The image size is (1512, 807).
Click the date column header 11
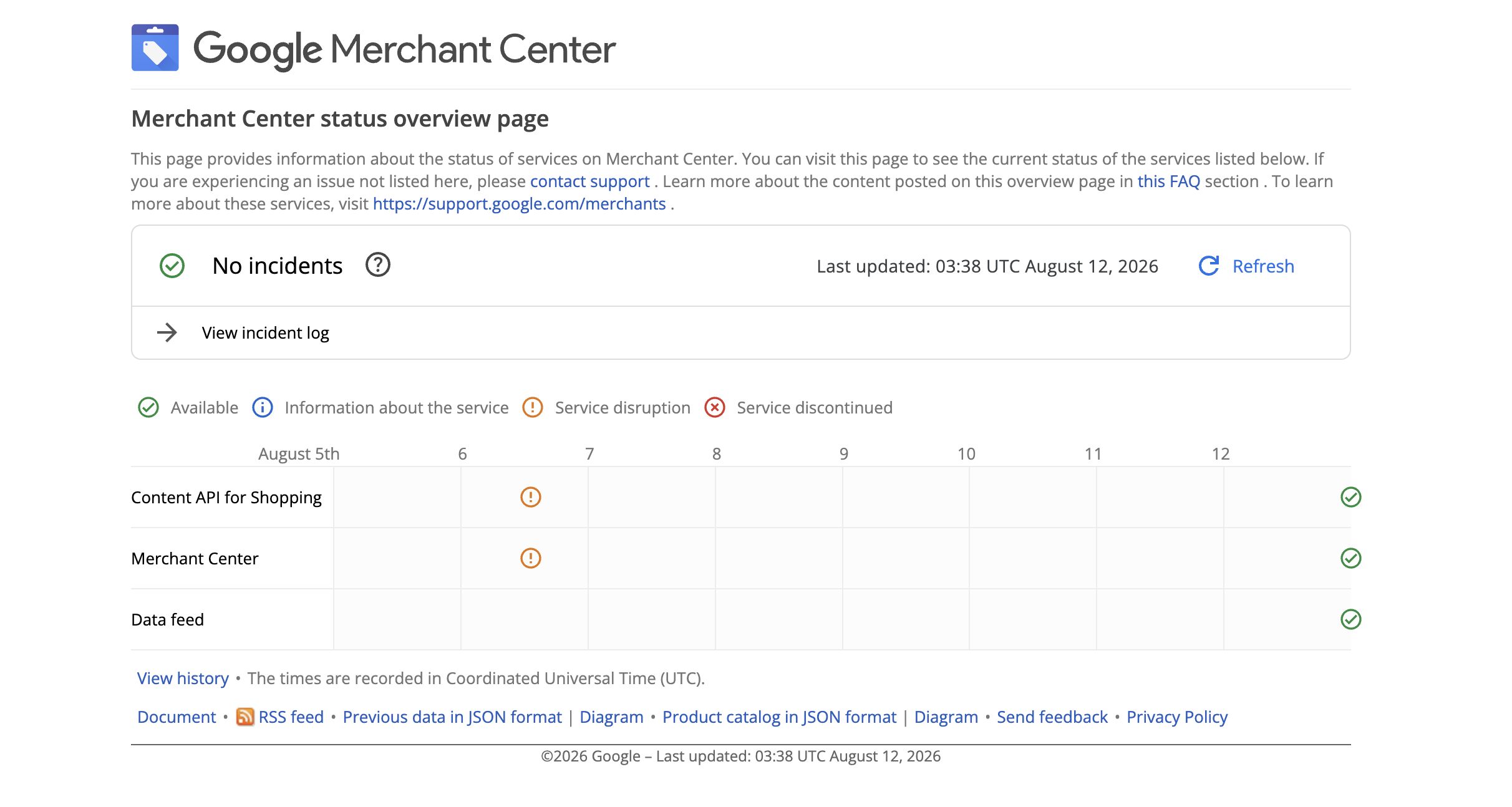1093,453
